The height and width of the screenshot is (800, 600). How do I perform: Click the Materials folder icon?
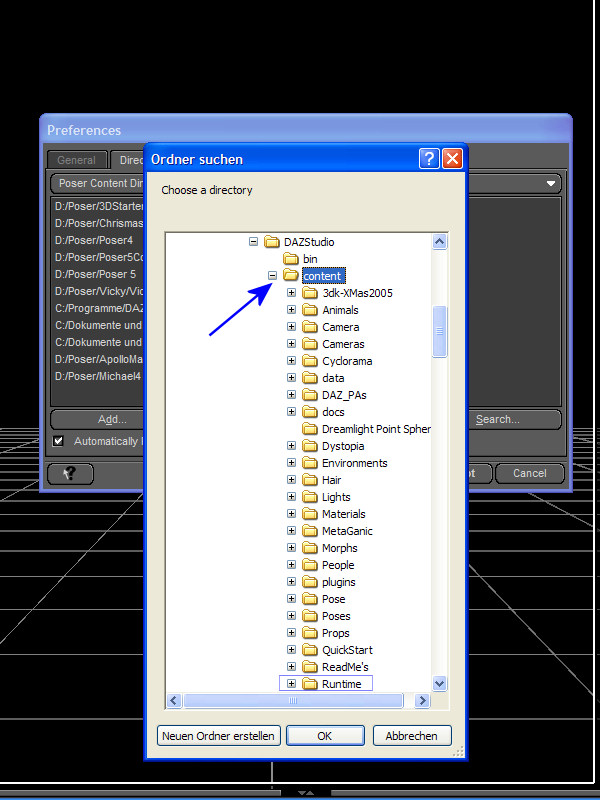310,514
